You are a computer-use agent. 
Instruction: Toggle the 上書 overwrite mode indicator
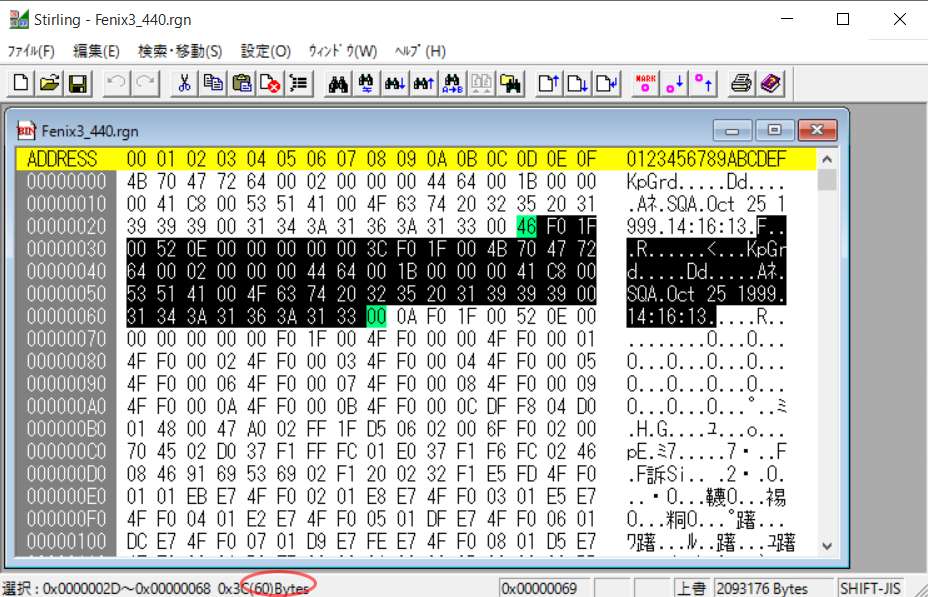691,588
